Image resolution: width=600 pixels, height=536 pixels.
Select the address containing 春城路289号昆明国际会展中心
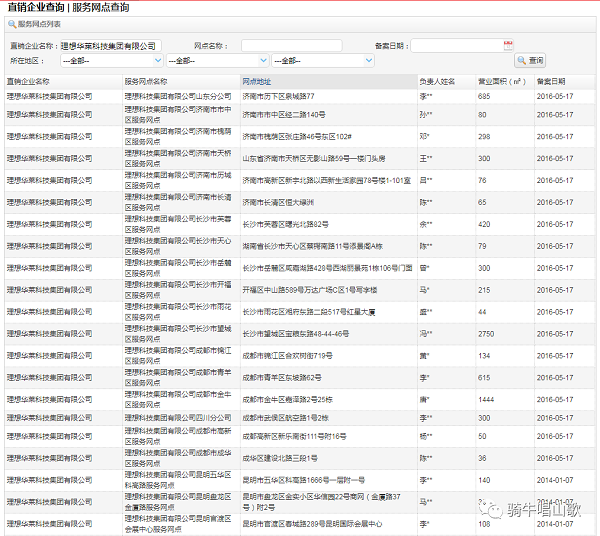312,524
